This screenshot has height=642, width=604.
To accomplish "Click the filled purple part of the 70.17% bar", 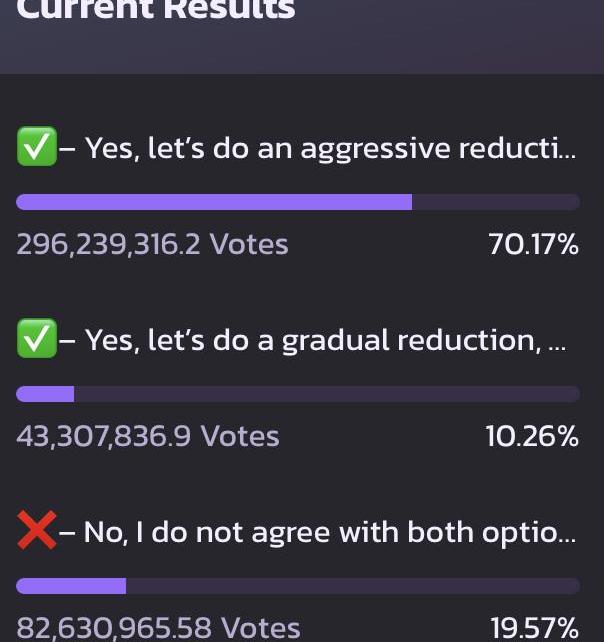I will (214, 202).
